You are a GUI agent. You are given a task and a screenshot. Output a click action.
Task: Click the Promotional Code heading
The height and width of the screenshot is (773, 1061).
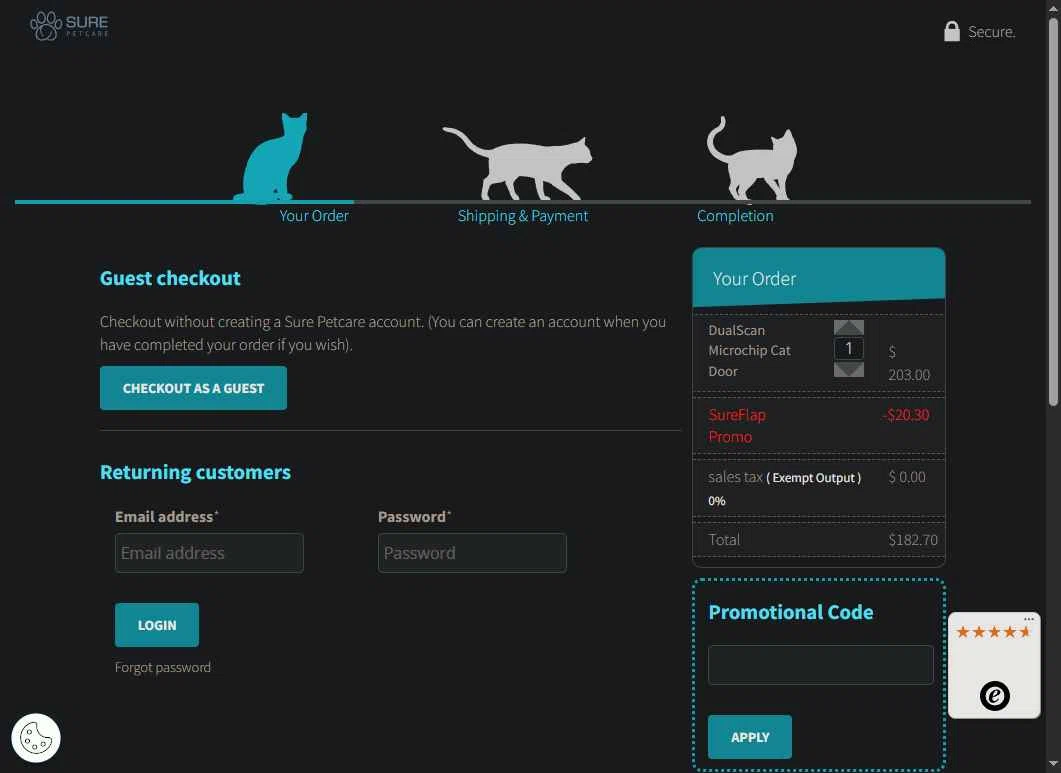click(x=790, y=612)
